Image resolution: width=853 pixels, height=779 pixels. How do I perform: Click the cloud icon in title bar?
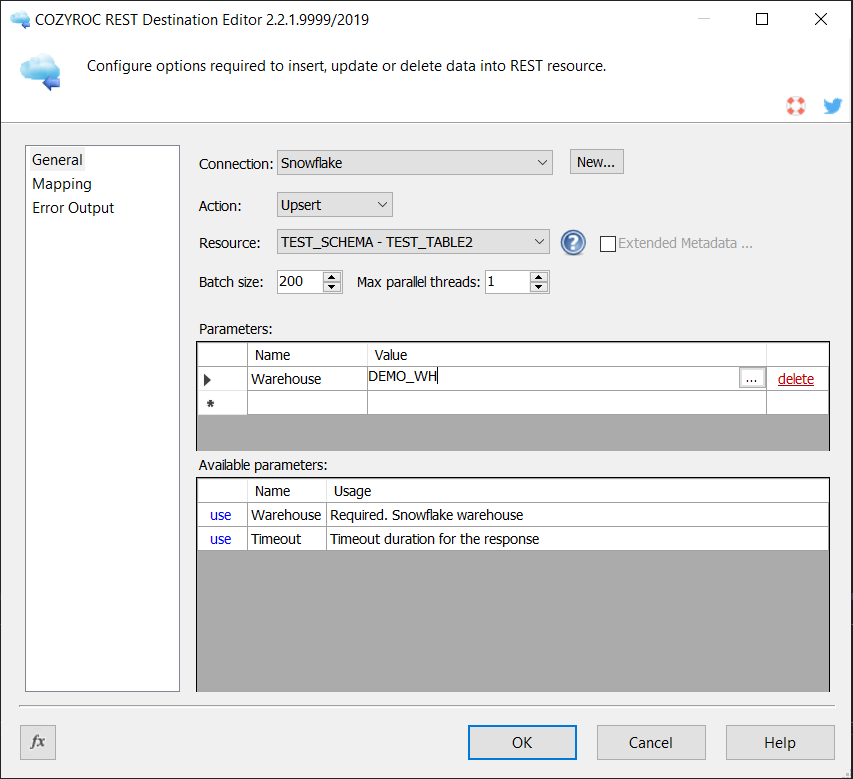[x=20, y=20]
